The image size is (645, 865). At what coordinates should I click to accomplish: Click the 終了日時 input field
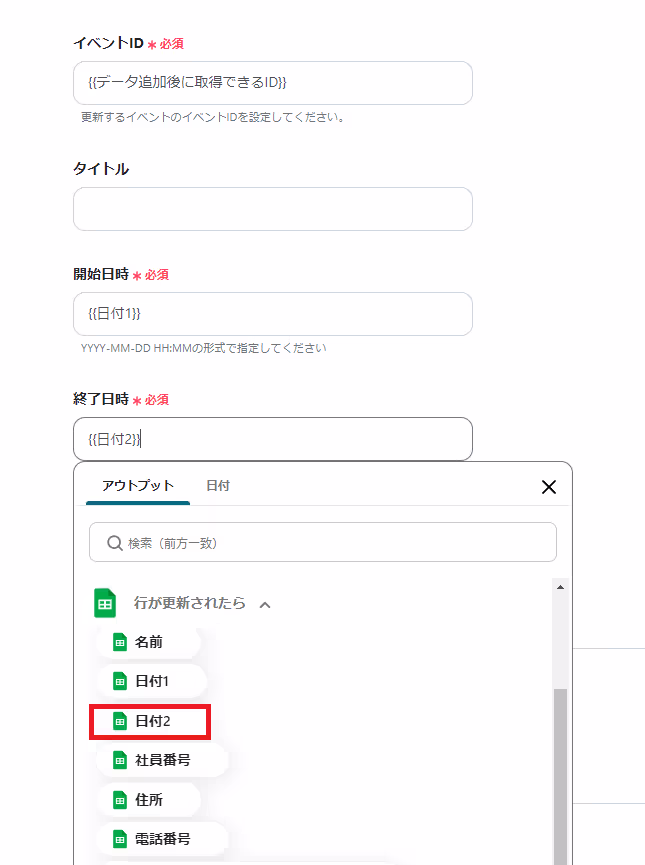pyautogui.click(x=273, y=439)
